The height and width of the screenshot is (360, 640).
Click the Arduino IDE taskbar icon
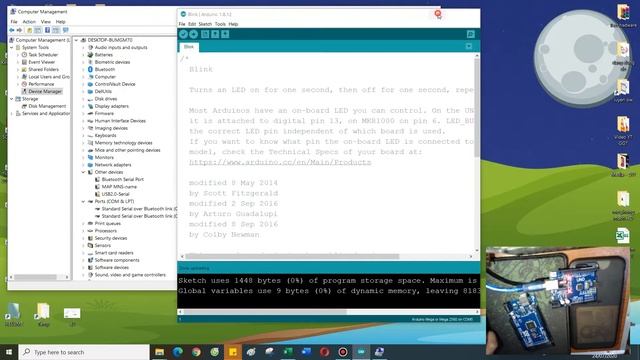pos(361,352)
